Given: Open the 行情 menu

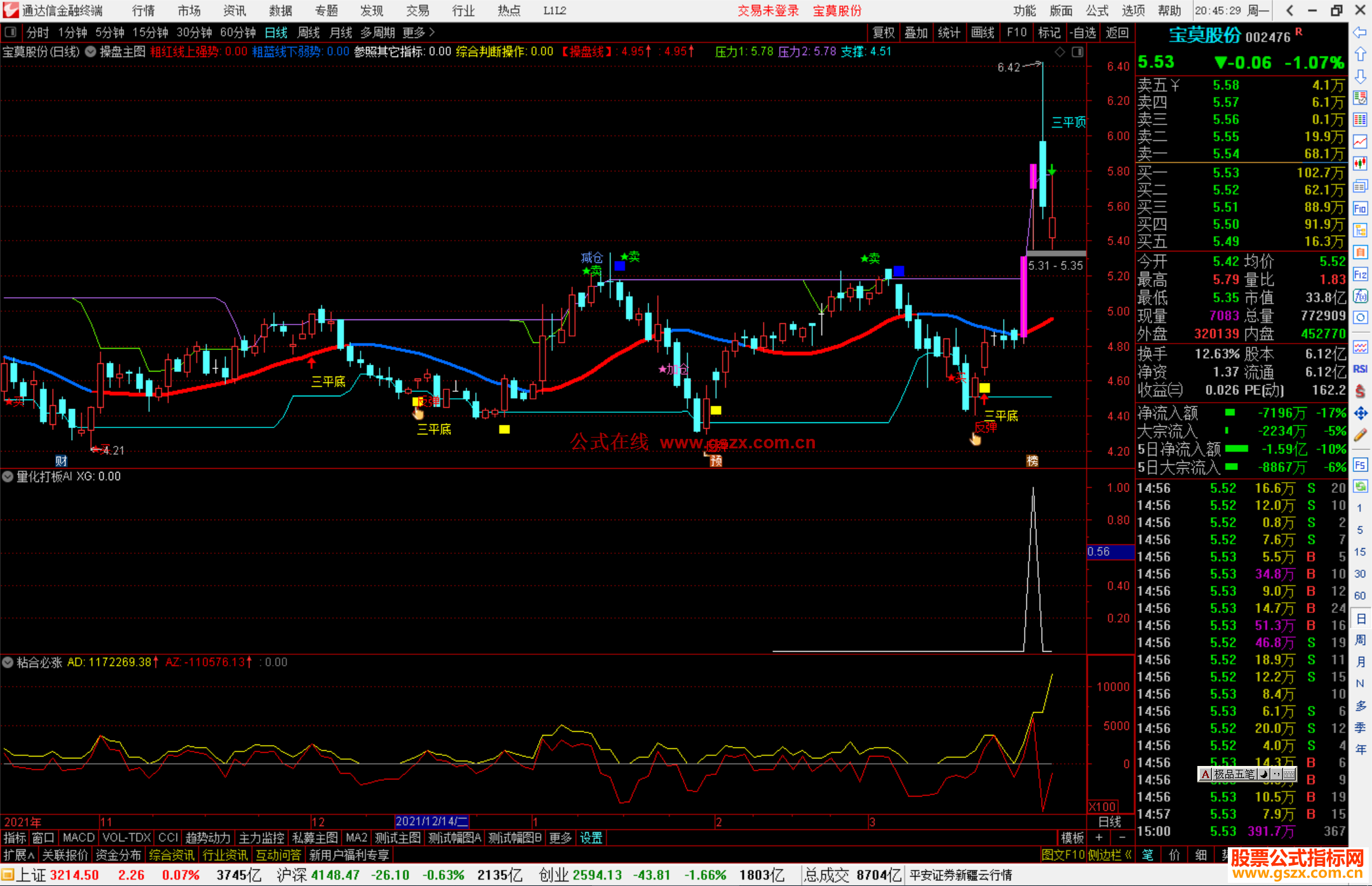Looking at the screenshot, I should point(143,11).
